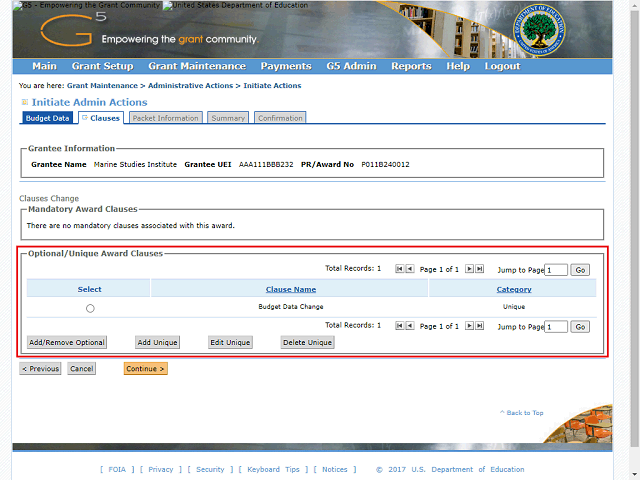
Task: Focus the bottom Jump to Page field
Action: 556,327
